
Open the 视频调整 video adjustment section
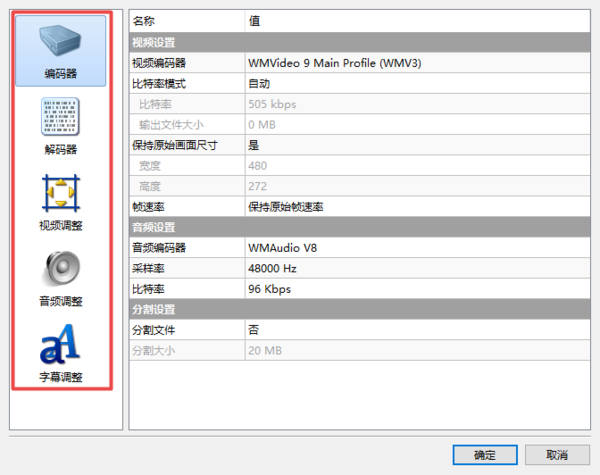coord(60,202)
